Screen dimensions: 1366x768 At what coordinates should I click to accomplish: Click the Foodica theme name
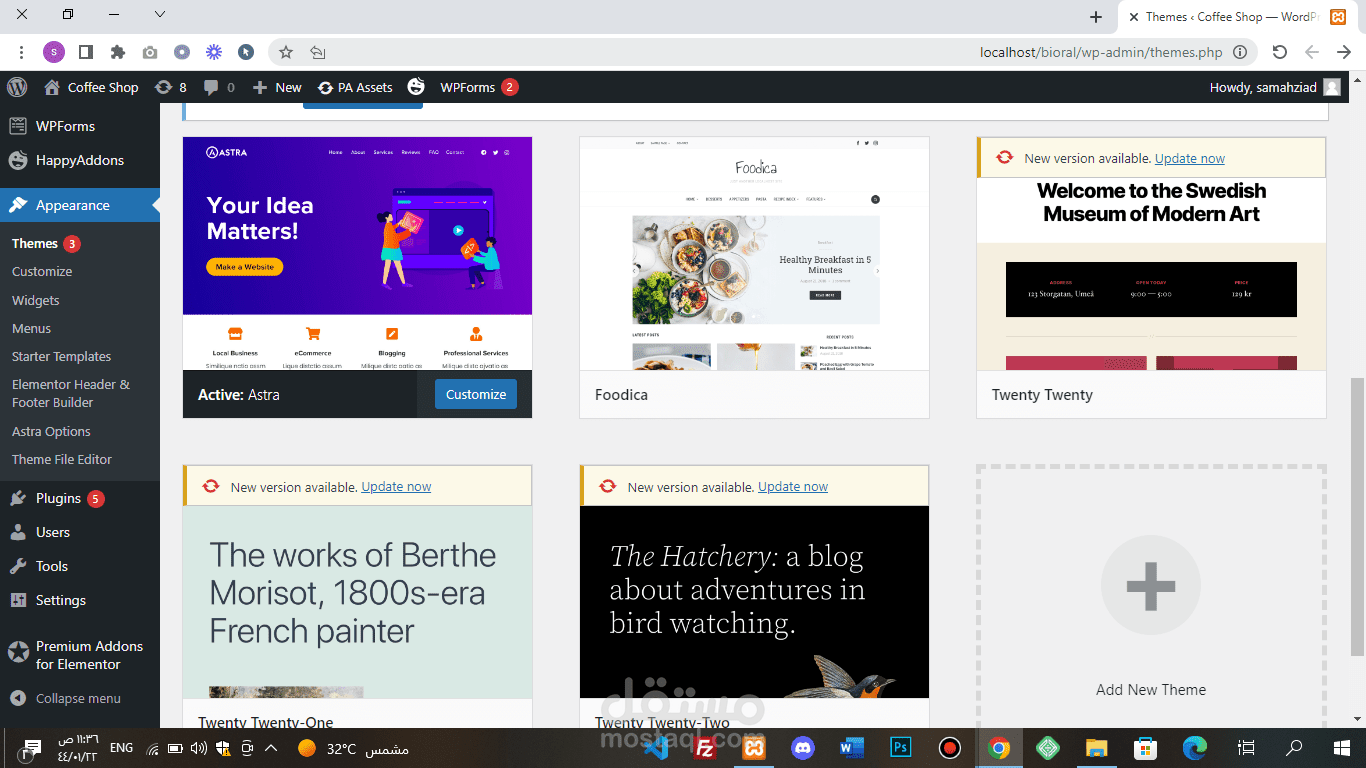pyautogui.click(x=622, y=395)
